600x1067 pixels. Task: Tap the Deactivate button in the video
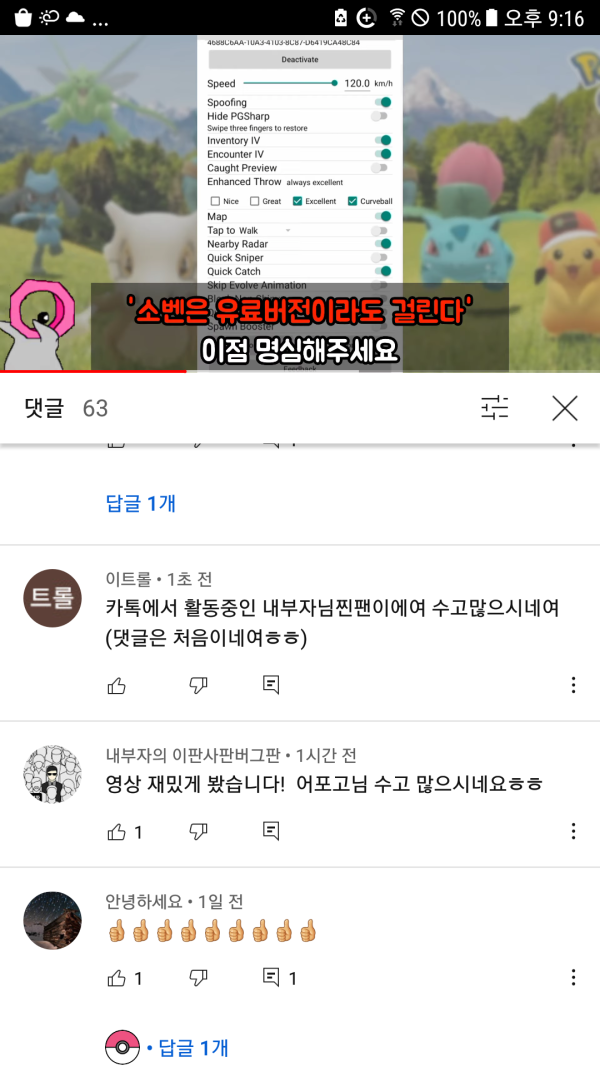(299, 59)
